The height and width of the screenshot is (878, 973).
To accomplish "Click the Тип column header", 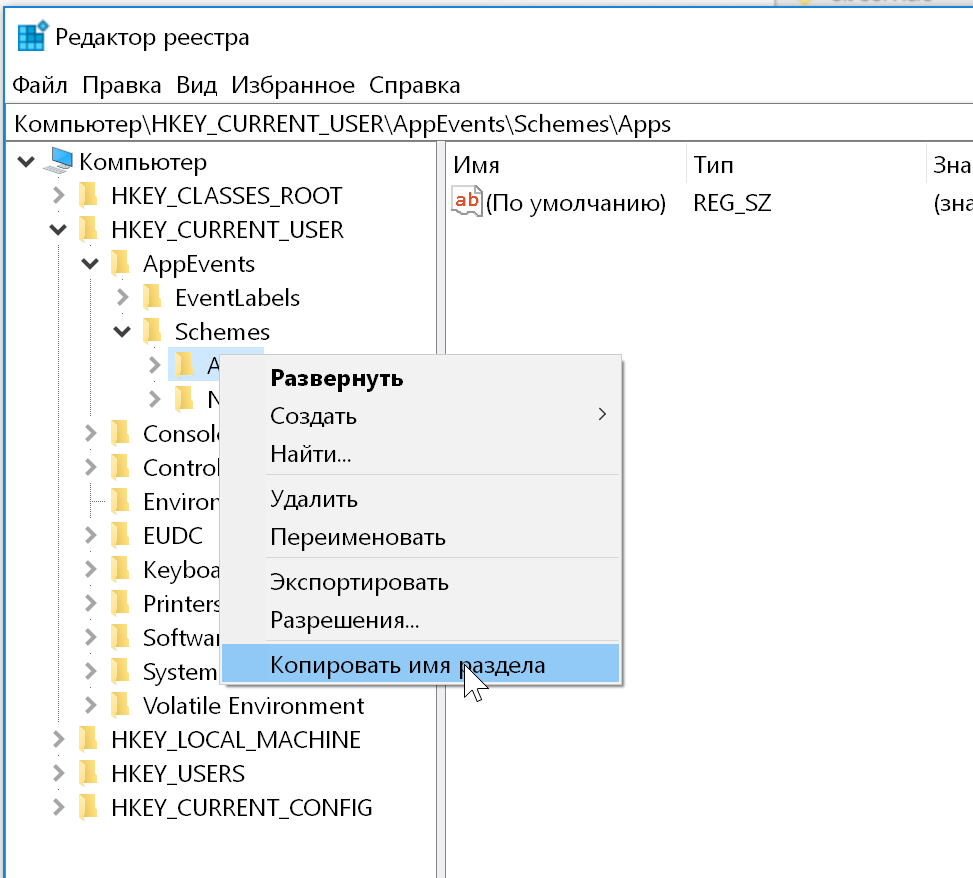I will (806, 164).
